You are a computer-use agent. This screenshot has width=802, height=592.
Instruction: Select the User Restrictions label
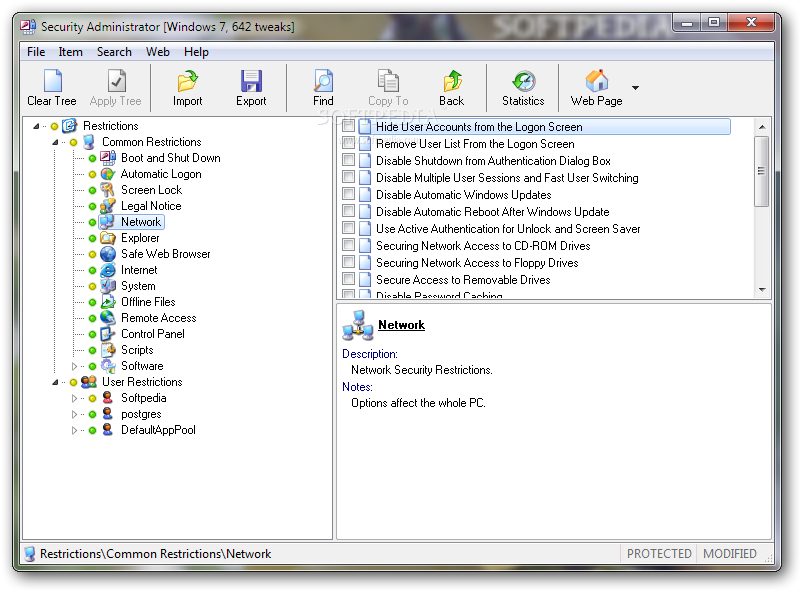(x=142, y=382)
